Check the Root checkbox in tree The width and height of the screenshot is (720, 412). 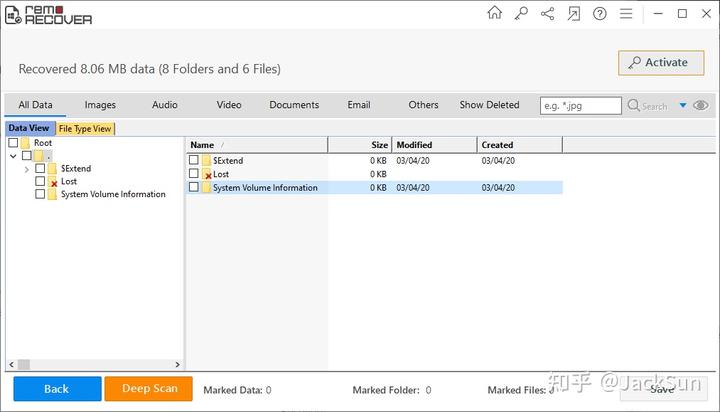(13, 142)
